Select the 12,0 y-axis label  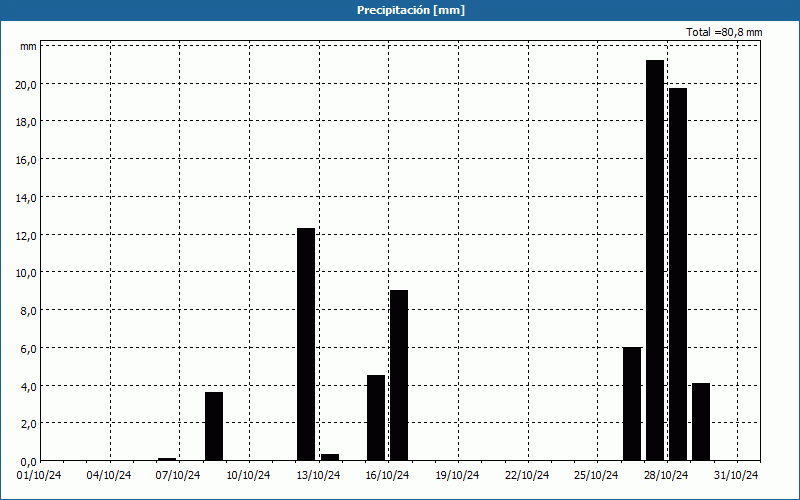click(x=26, y=236)
